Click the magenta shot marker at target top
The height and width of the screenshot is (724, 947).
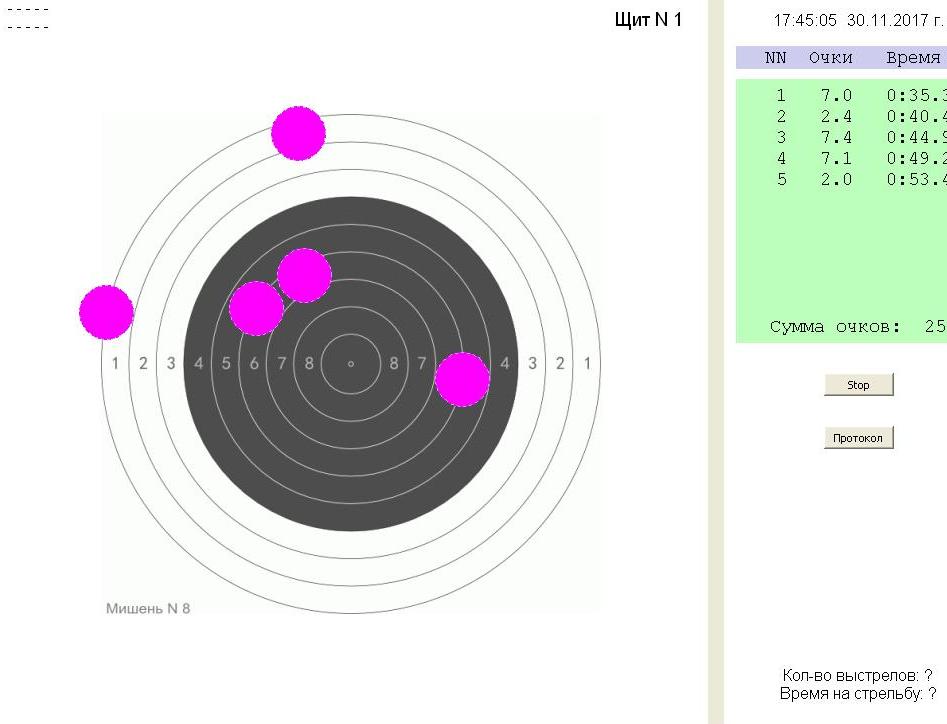[298, 133]
